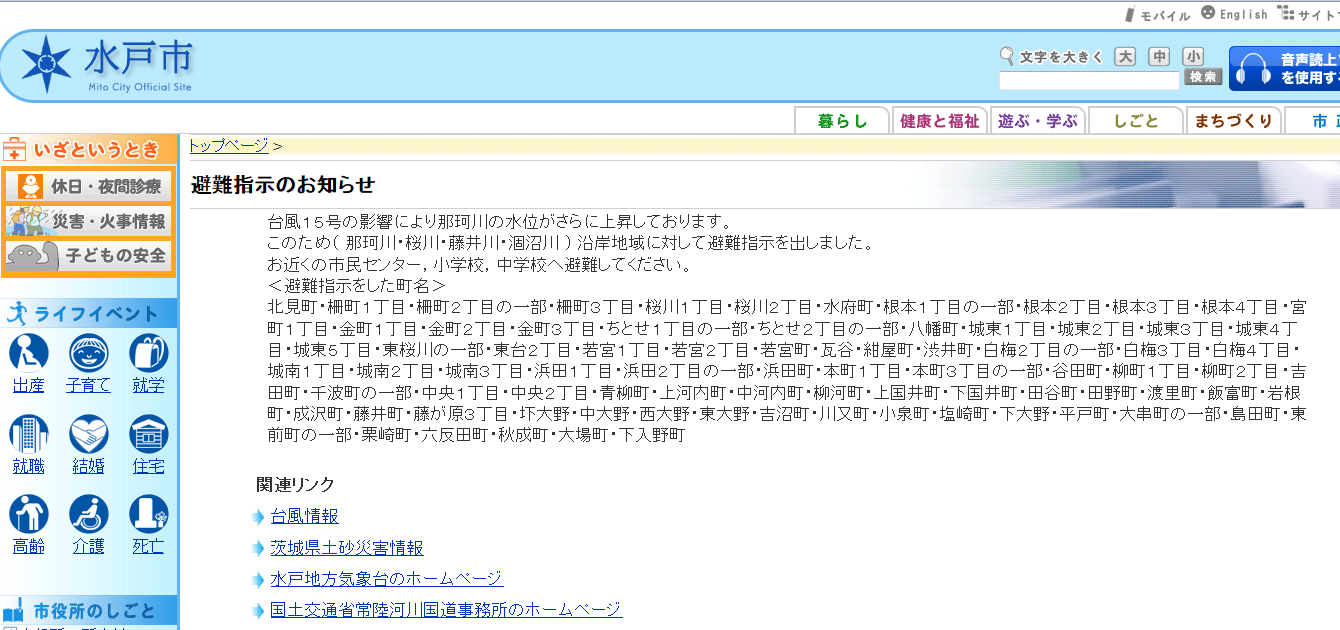Open the 暮らし navigation tab

[x=842, y=121]
